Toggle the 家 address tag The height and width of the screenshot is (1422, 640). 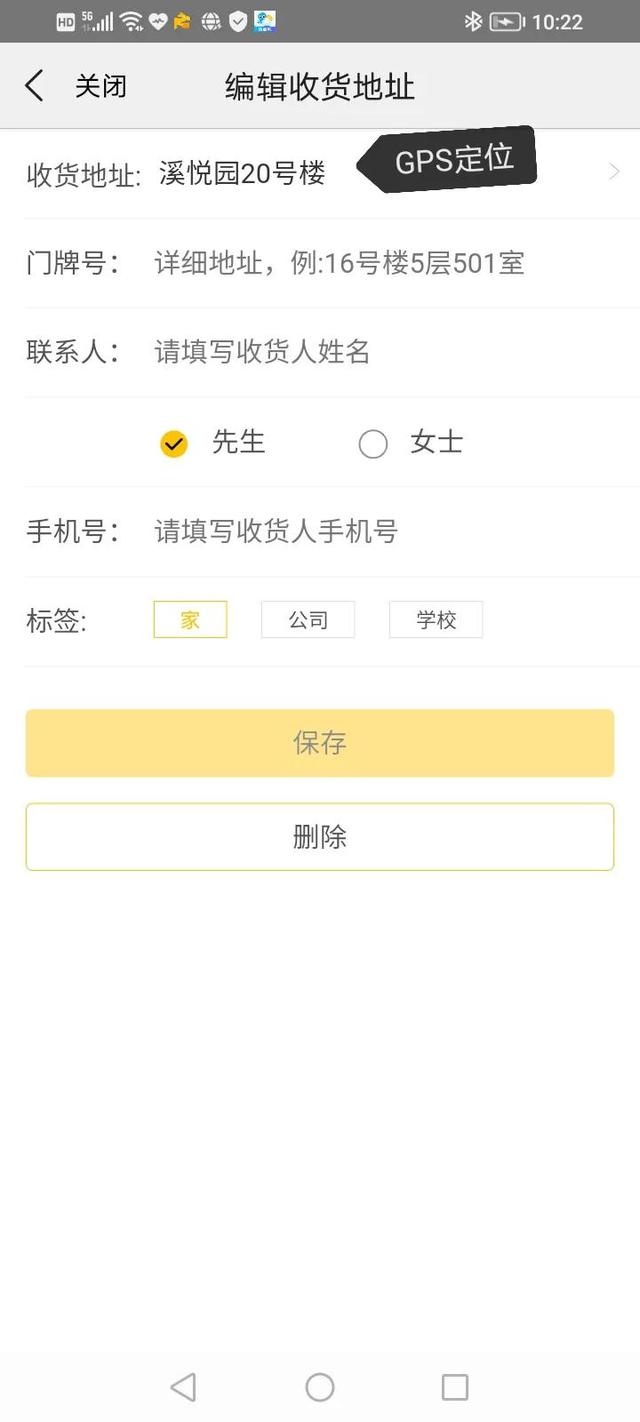(190, 619)
